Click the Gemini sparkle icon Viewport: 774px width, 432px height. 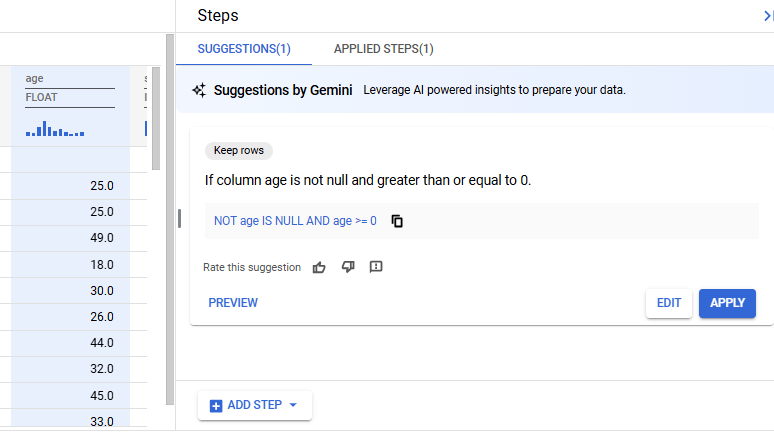point(199,90)
